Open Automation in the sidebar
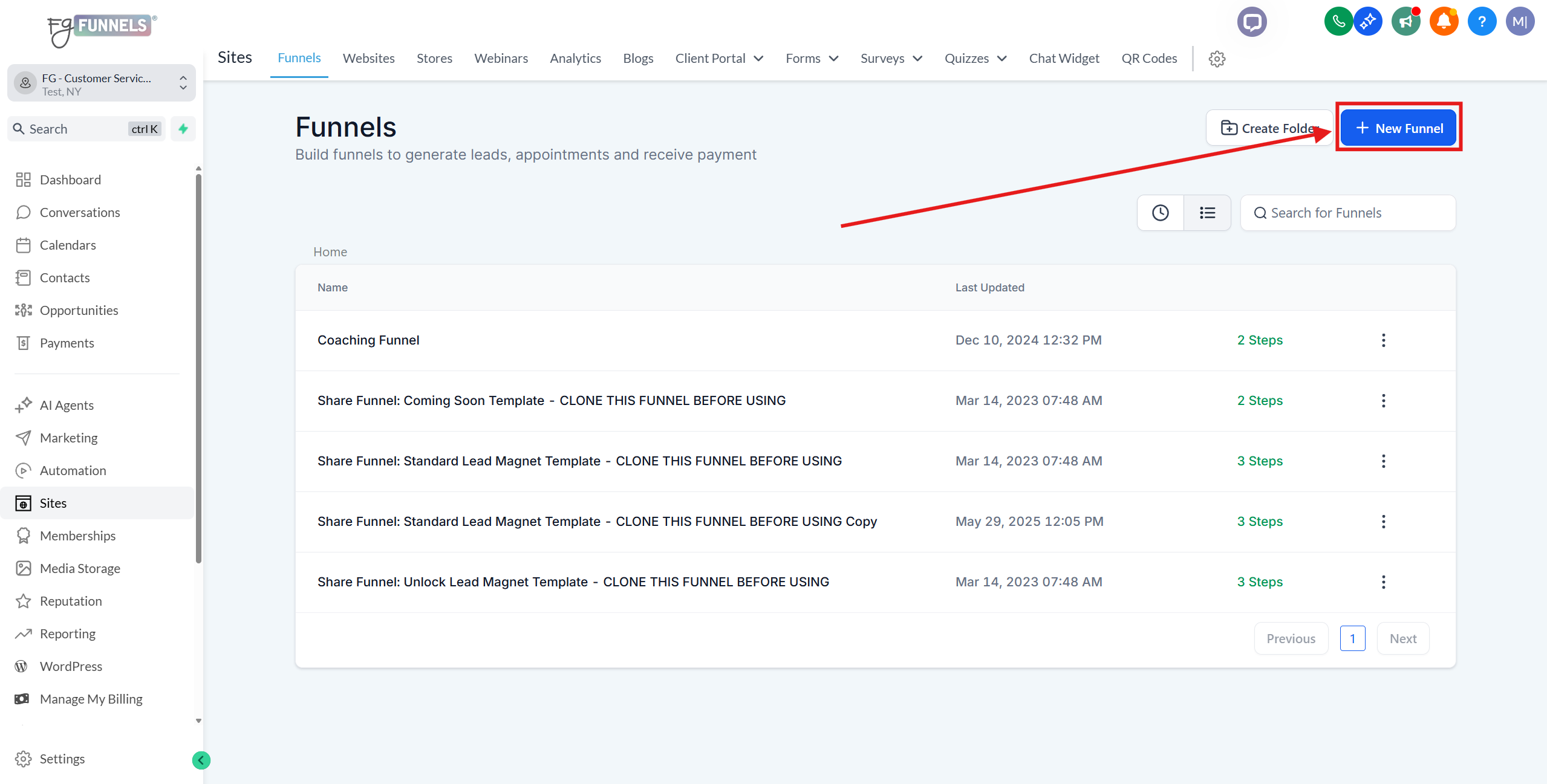This screenshot has width=1547, height=784. (x=73, y=470)
